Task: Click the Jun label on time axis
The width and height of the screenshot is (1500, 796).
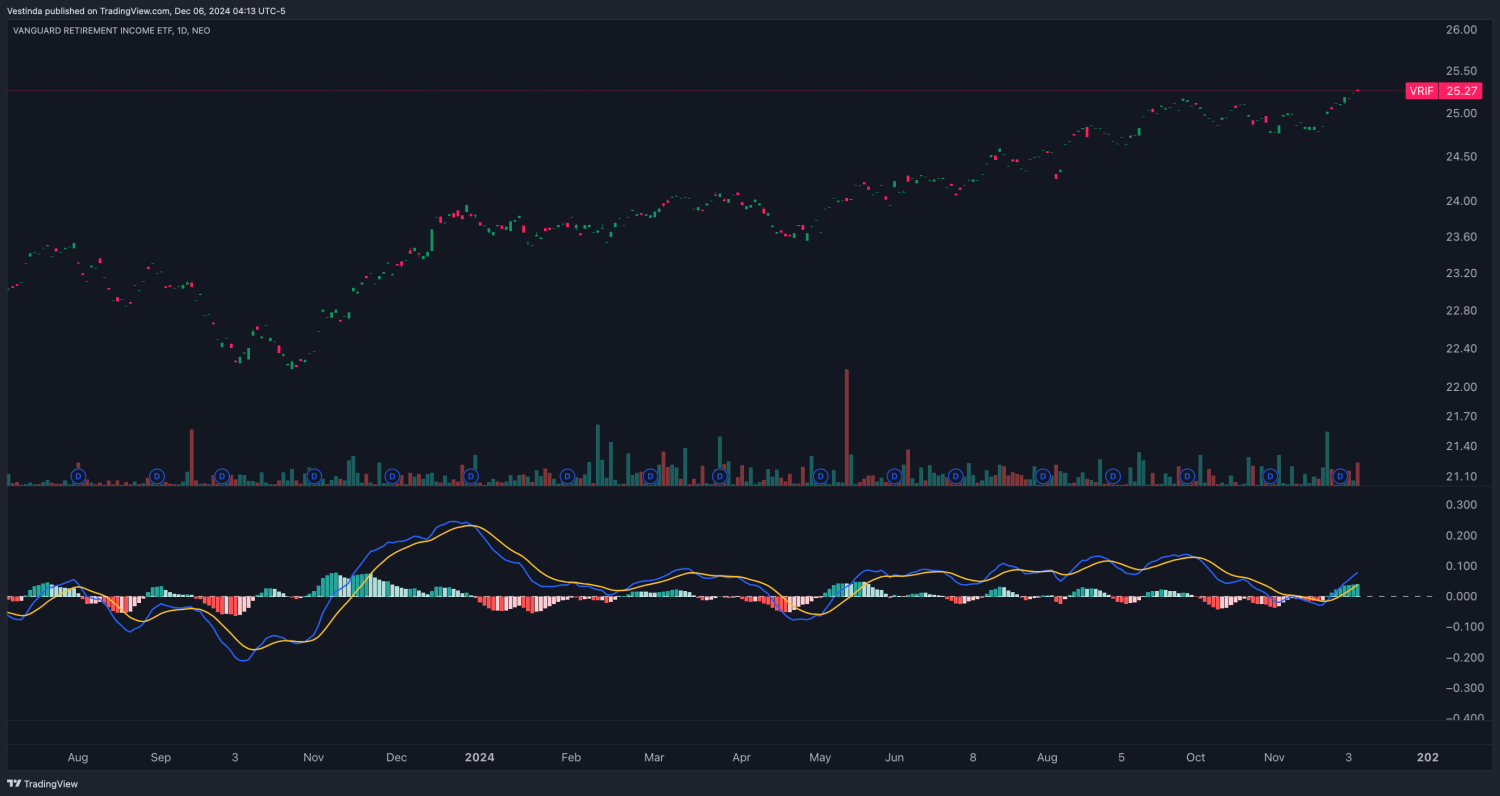Action: [x=894, y=758]
